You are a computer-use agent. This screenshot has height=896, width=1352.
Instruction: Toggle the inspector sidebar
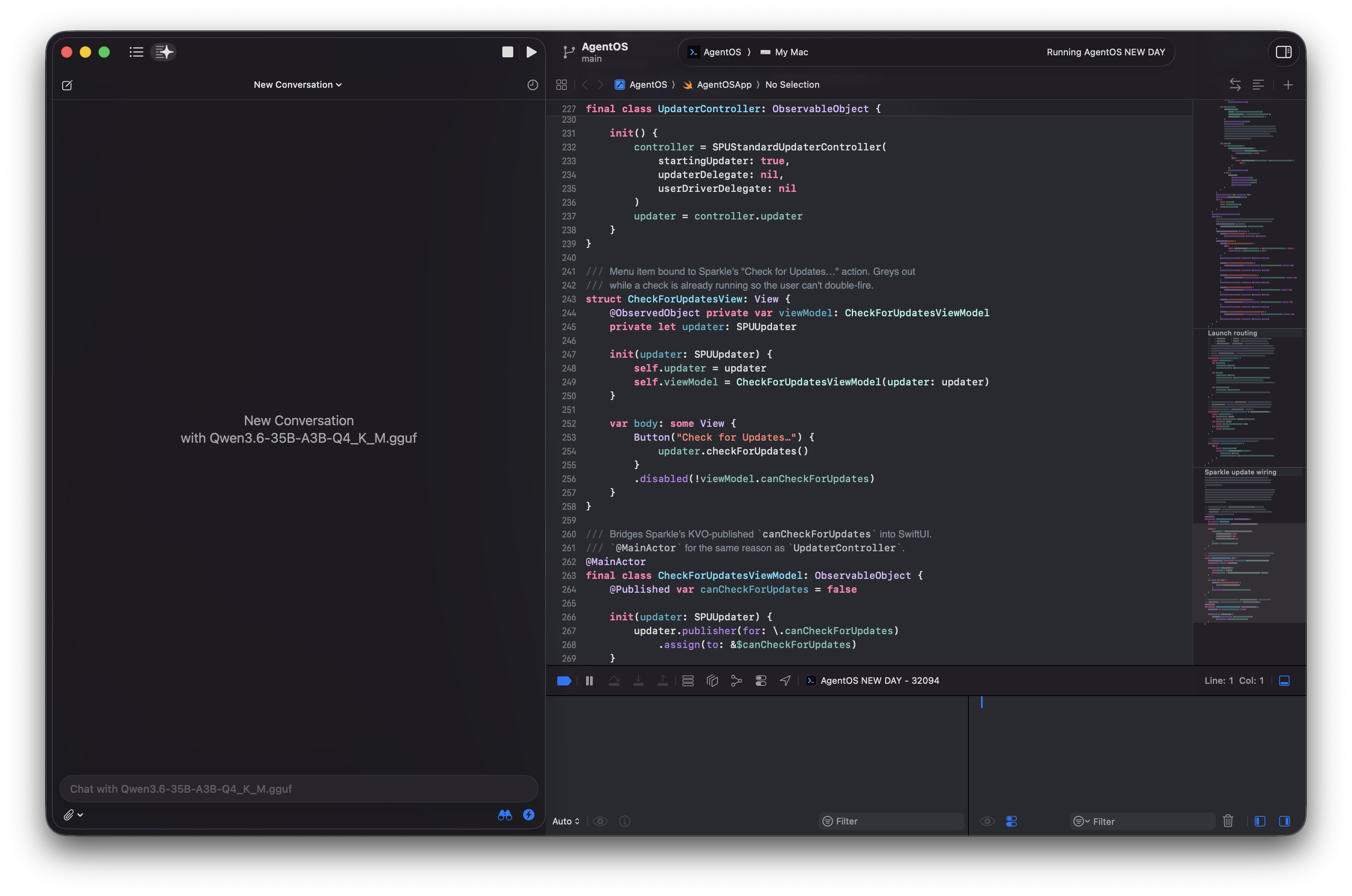click(x=1283, y=52)
